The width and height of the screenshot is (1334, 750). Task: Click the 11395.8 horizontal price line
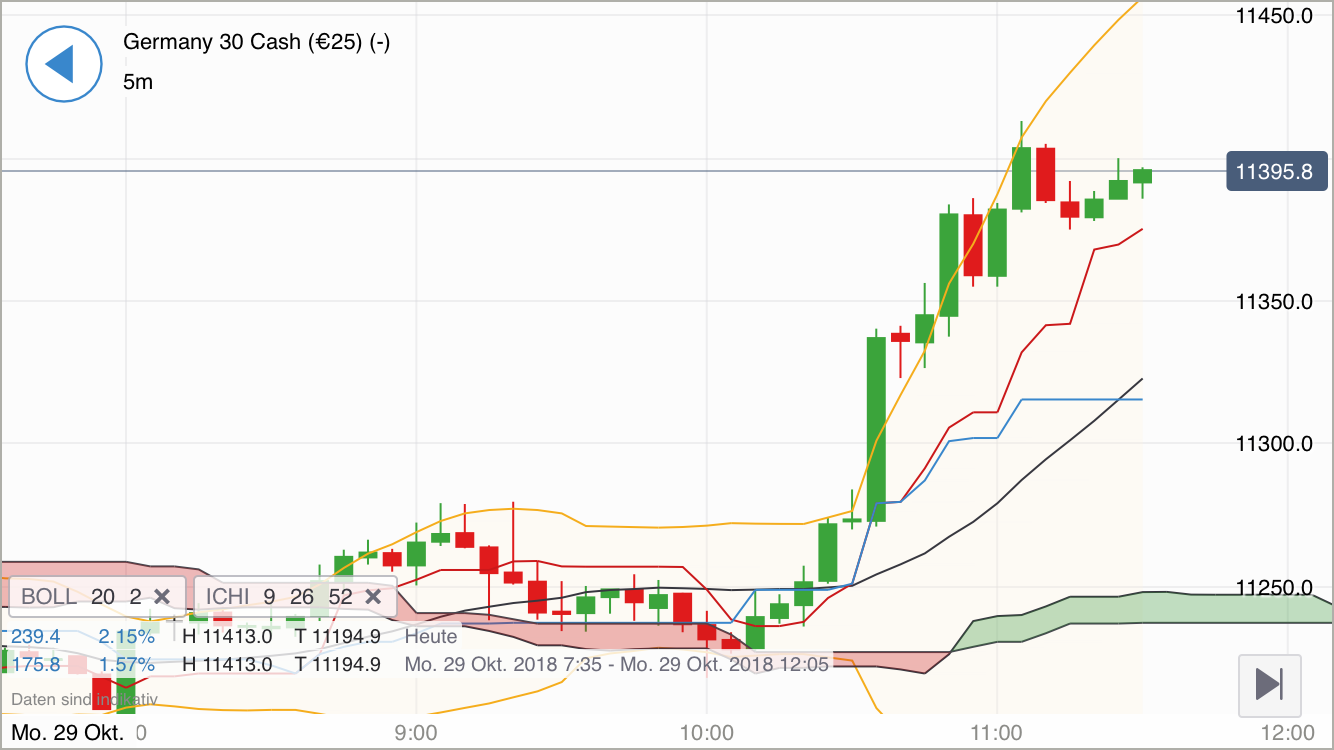pos(600,171)
